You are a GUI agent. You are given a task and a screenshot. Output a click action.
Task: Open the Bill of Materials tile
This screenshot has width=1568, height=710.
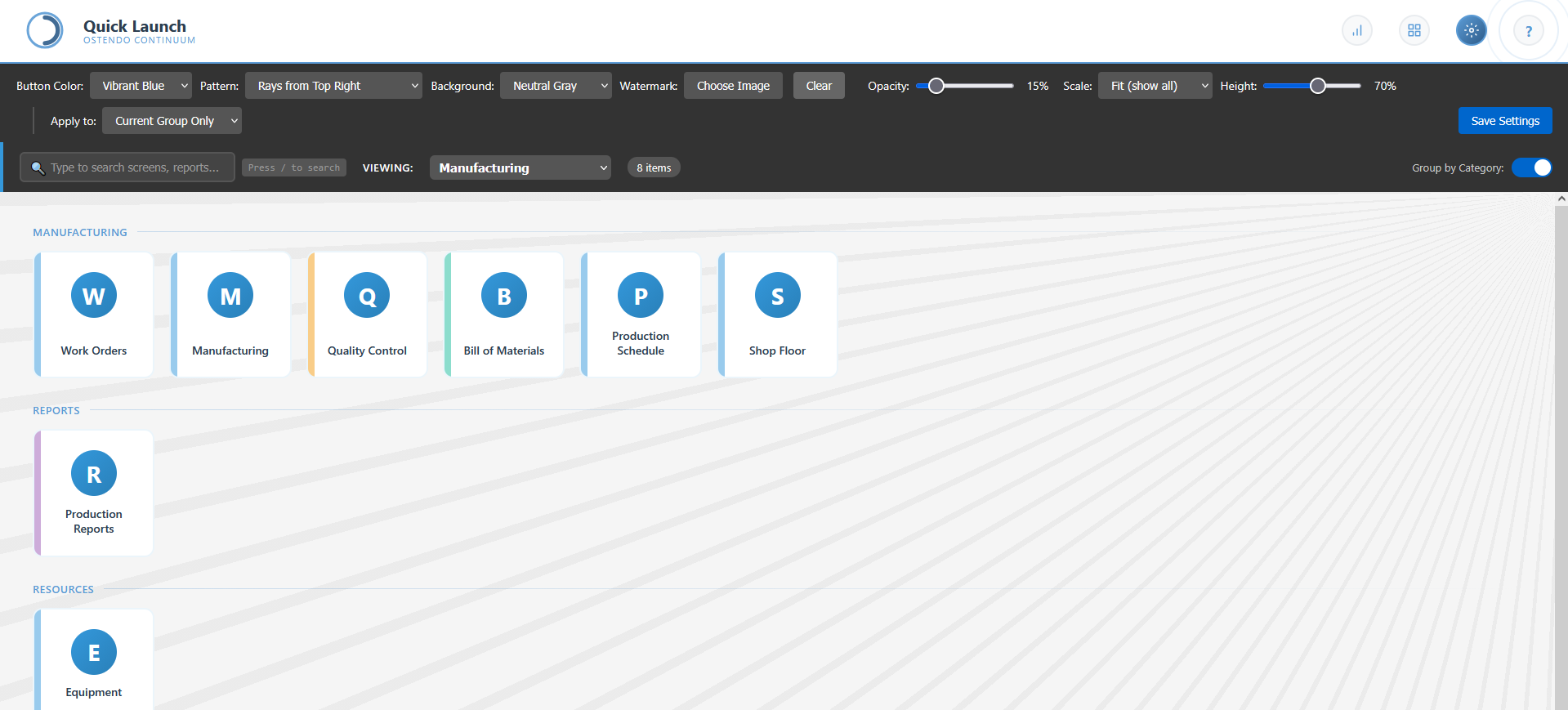tap(504, 315)
